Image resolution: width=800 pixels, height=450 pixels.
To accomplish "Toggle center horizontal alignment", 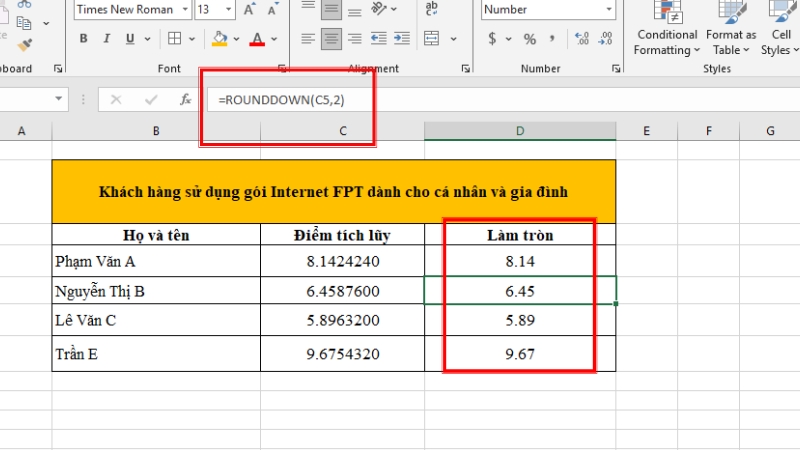I will click(x=331, y=39).
